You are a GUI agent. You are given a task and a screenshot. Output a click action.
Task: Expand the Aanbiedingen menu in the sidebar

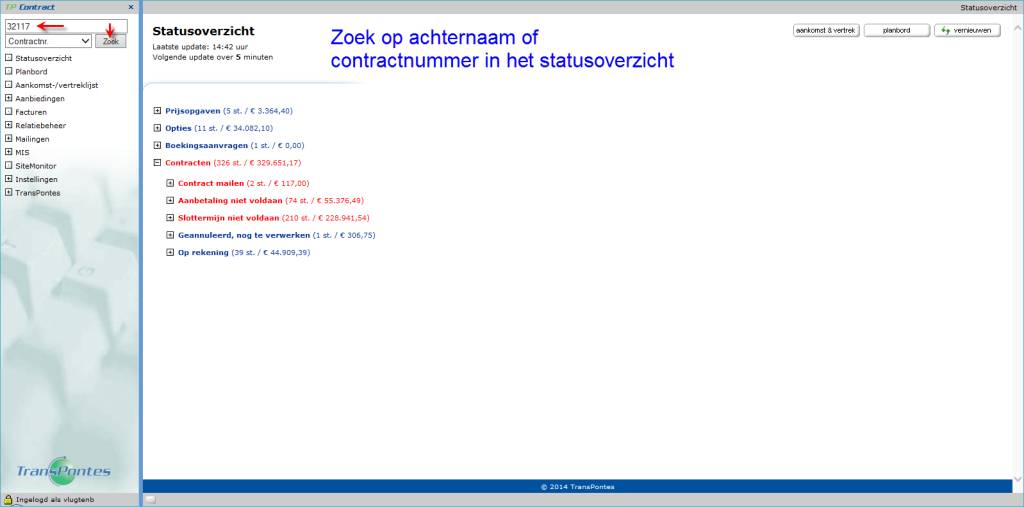pos(9,99)
